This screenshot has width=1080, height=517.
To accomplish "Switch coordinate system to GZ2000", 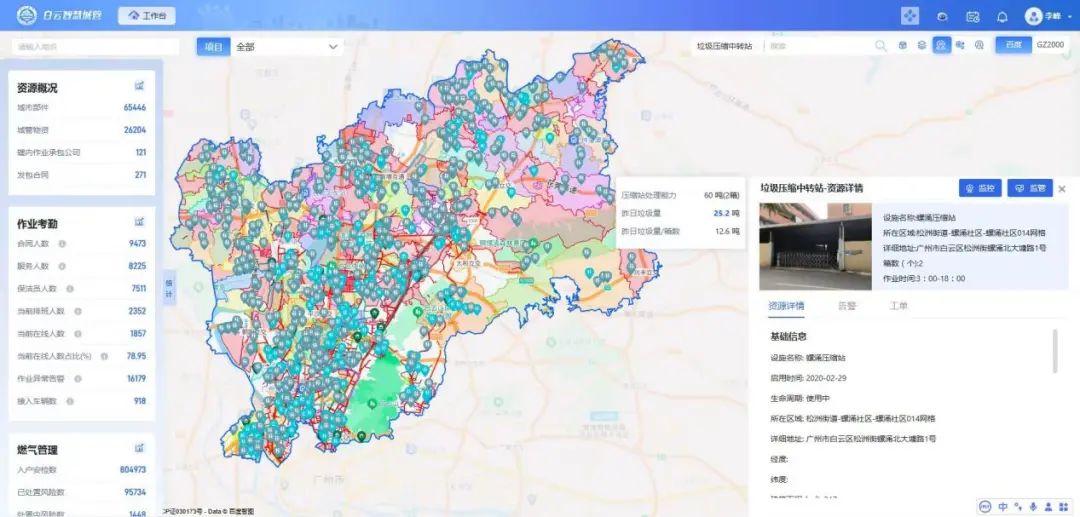I will click(1050, 46).
